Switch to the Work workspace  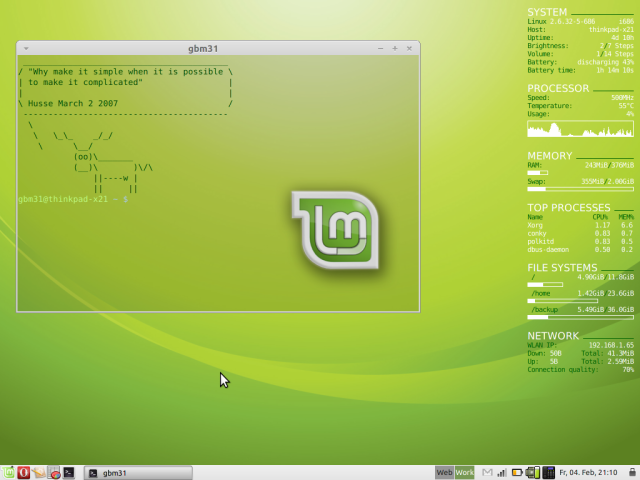point(464,473)
